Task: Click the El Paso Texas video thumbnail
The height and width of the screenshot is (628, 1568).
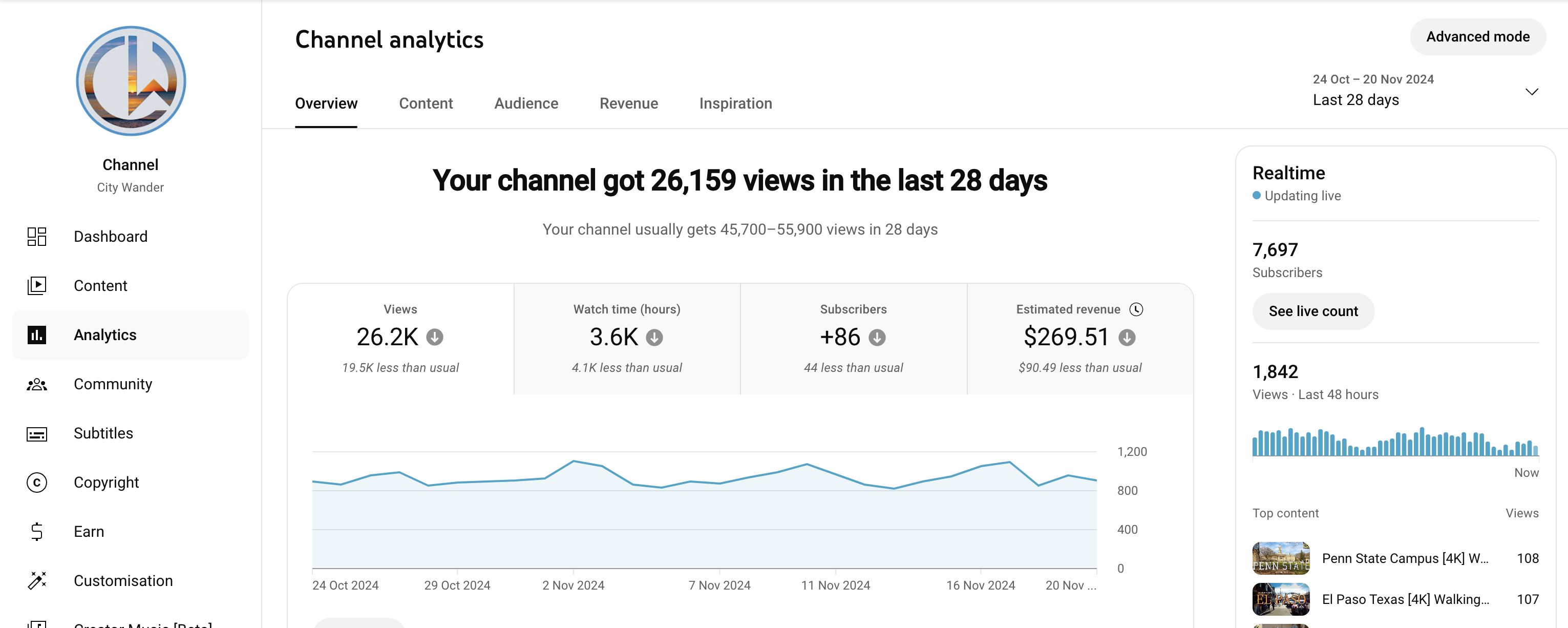Action: [x=1281, y=599]
